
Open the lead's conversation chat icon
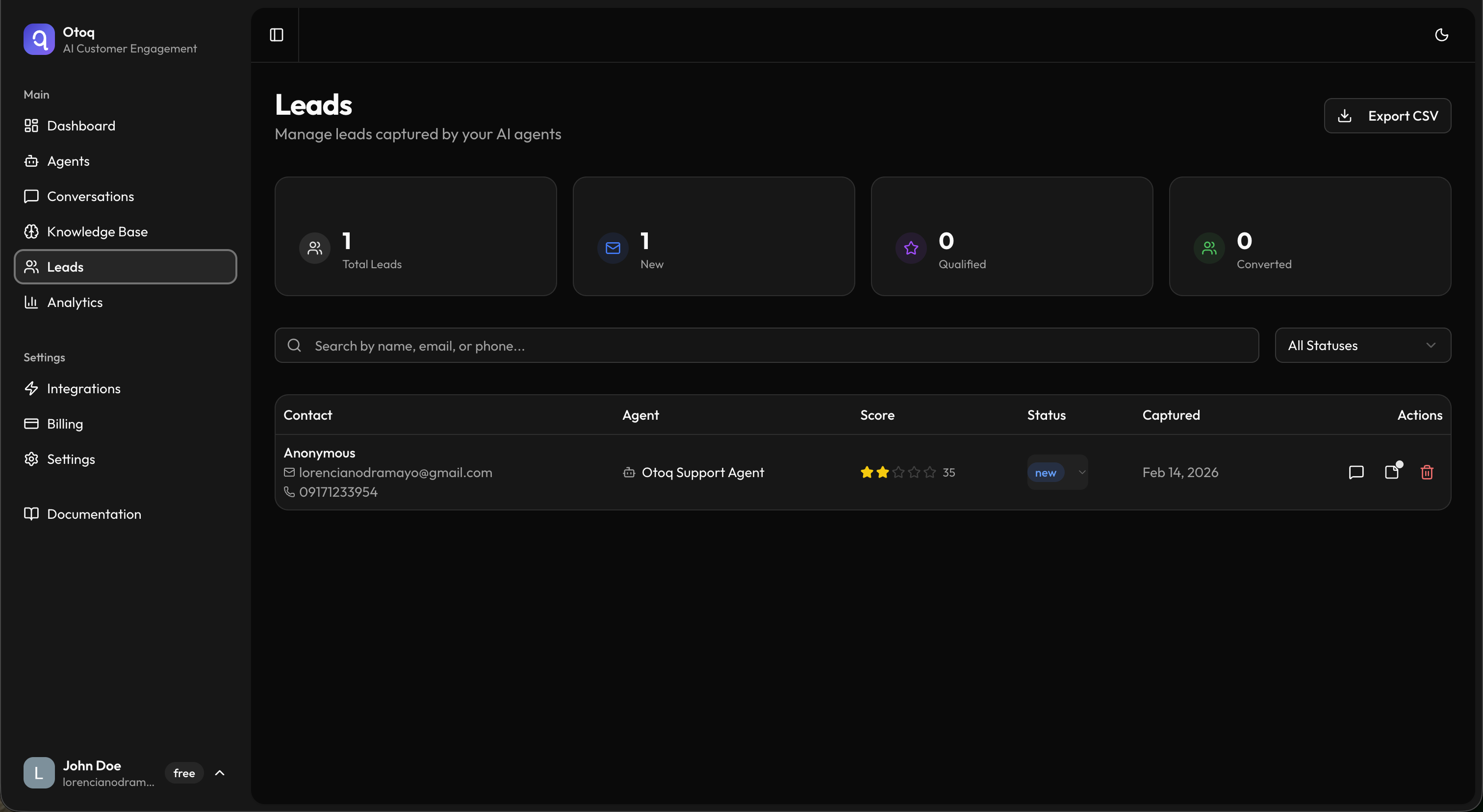coord(1356,473)
